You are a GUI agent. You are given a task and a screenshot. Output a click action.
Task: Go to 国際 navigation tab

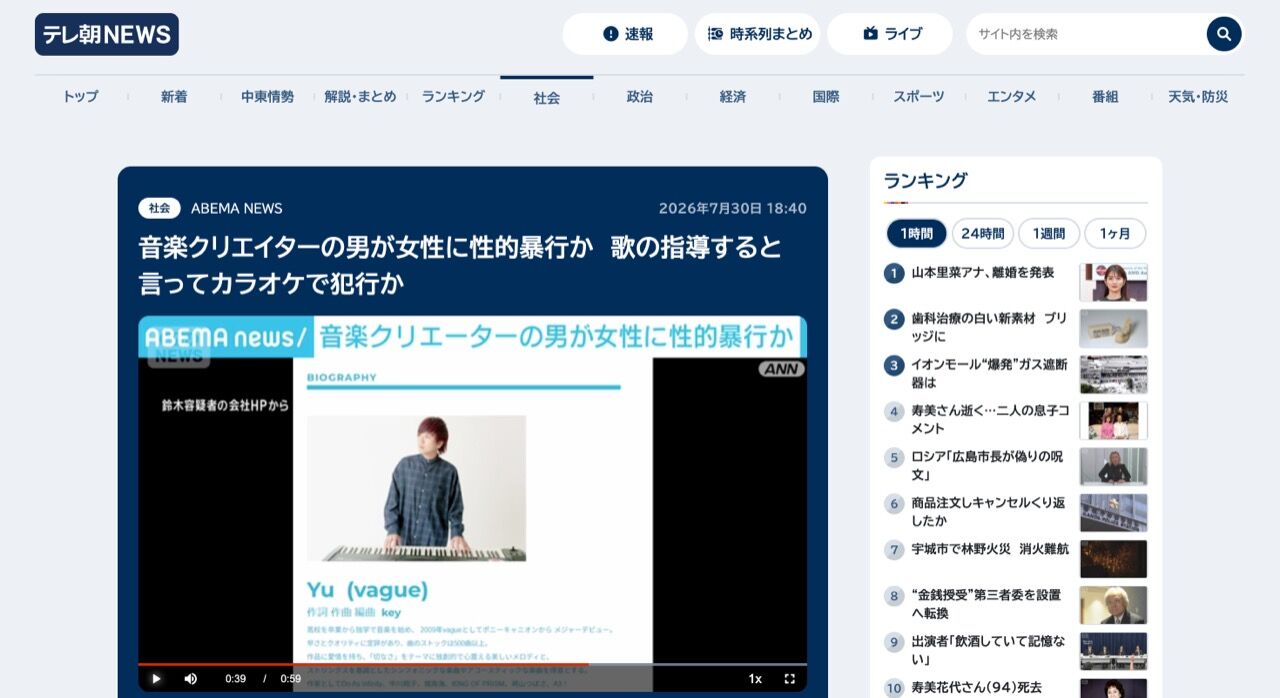click(x=826, y=97)
